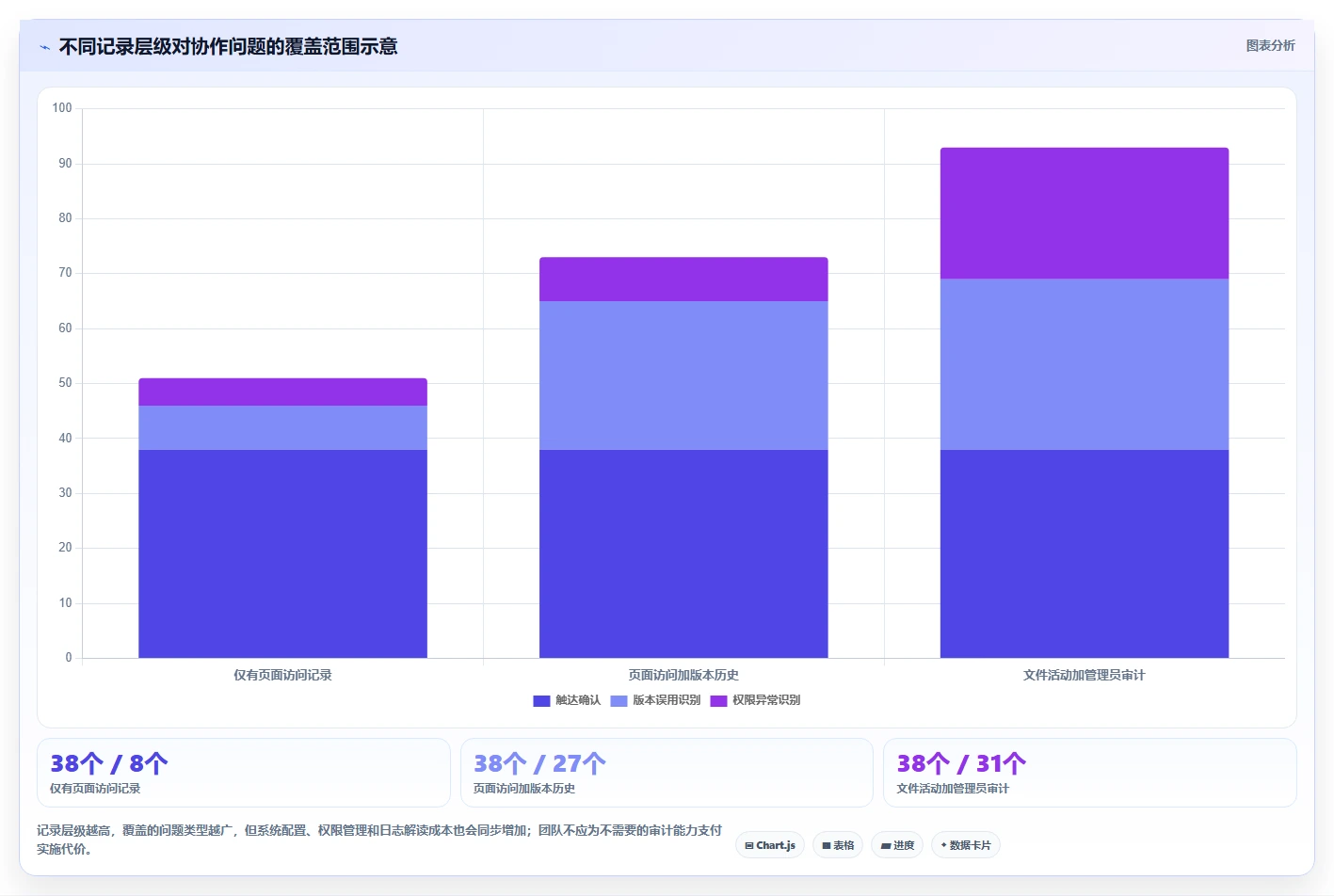Viewport: 1334px width, 896px height.
Task: Click the footer note starting 记录层级越高
Action: (379, 840)
